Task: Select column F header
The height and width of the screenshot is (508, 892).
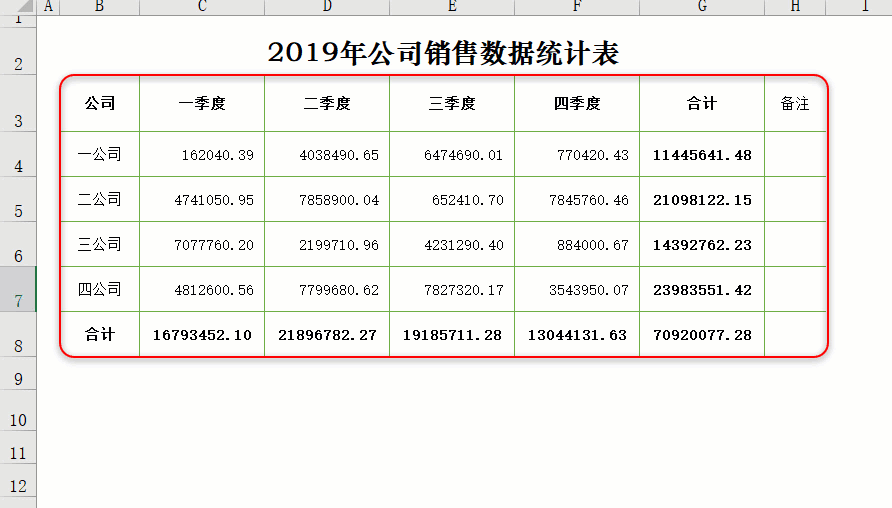Action: pos(577,7)
